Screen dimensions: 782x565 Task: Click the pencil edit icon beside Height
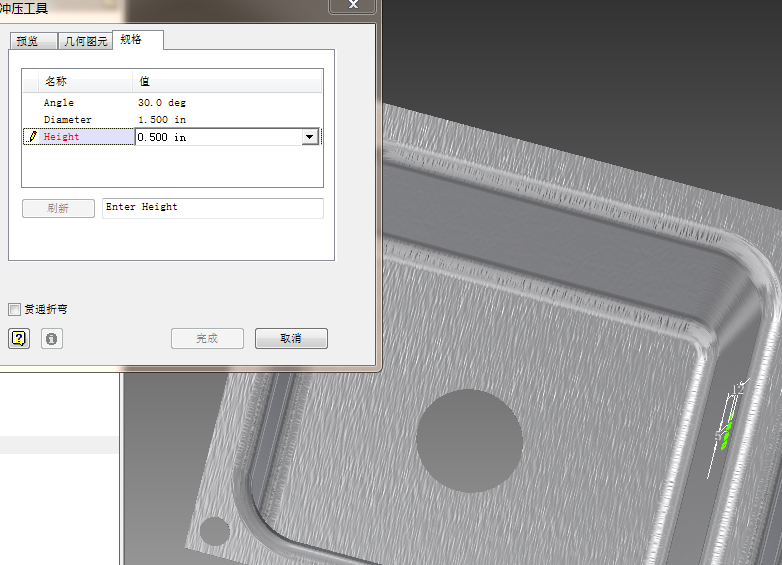click(x=32, y=137)
